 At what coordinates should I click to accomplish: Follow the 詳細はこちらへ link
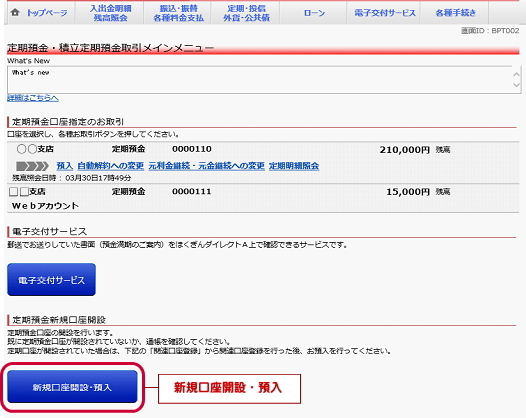33,98
